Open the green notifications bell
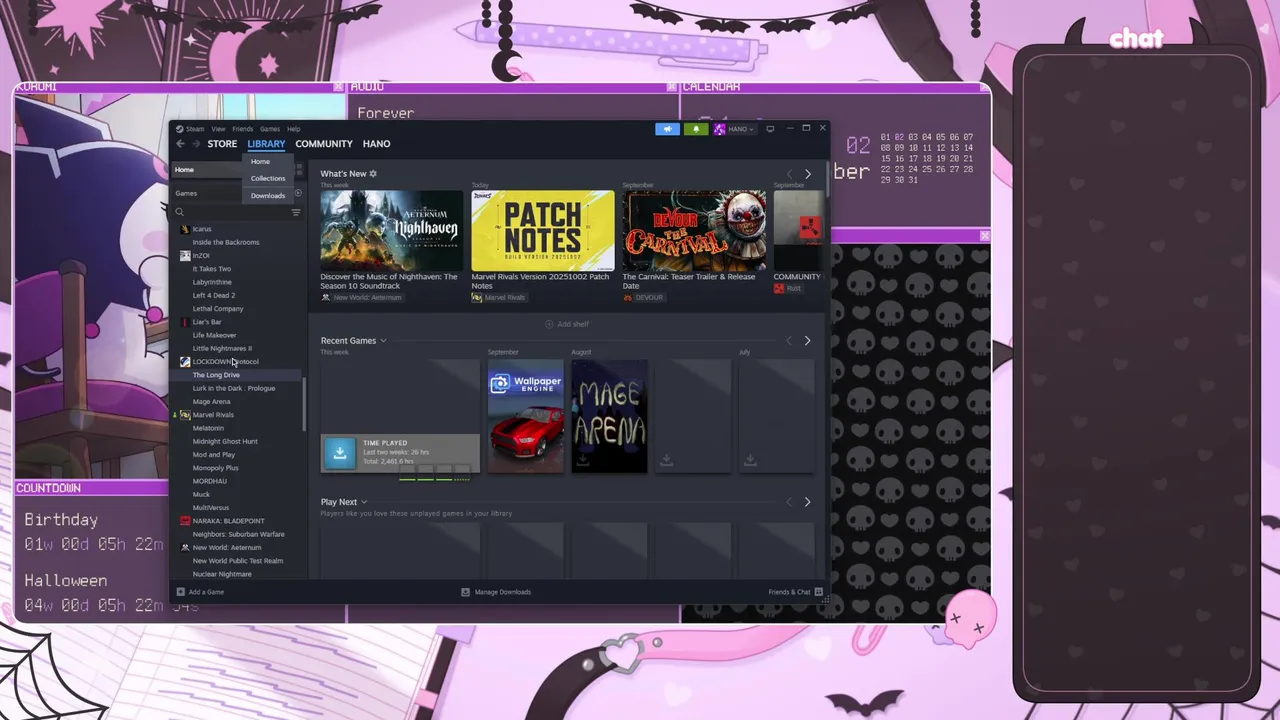The width and height of the screenshot is (1280, 720). click(696, 129)
